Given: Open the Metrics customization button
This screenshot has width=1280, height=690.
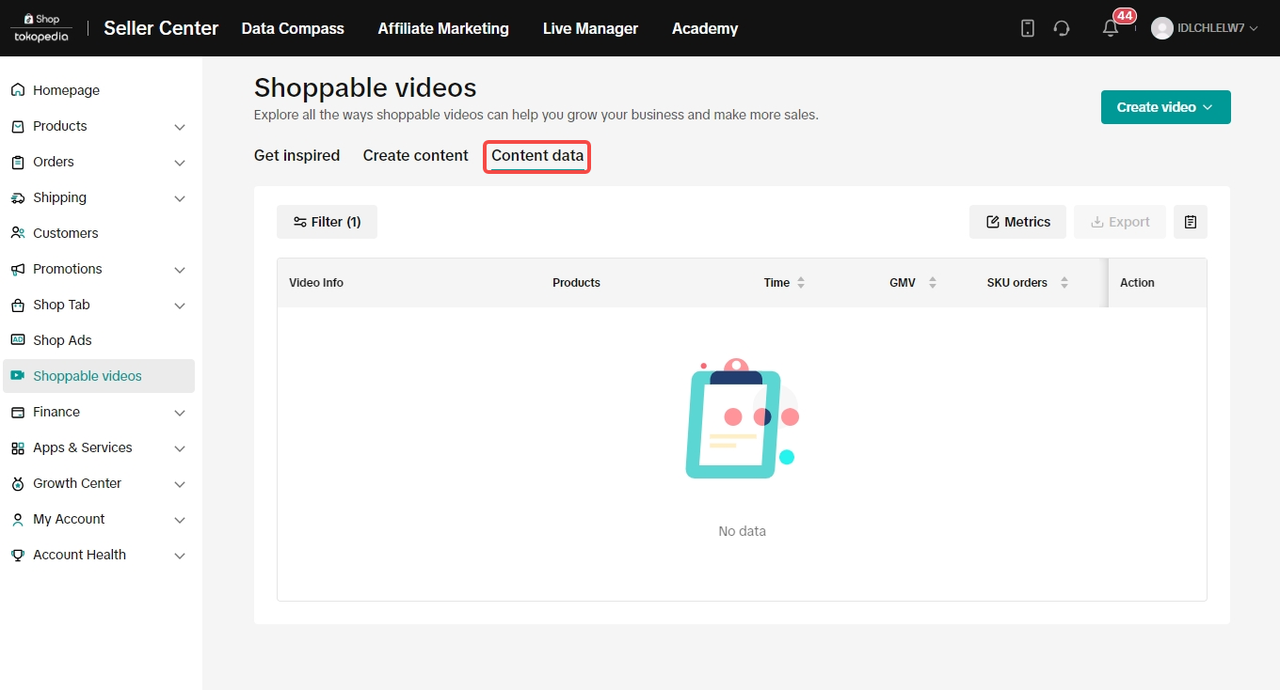Looking at the screenshot, I should coord(1018,222).
